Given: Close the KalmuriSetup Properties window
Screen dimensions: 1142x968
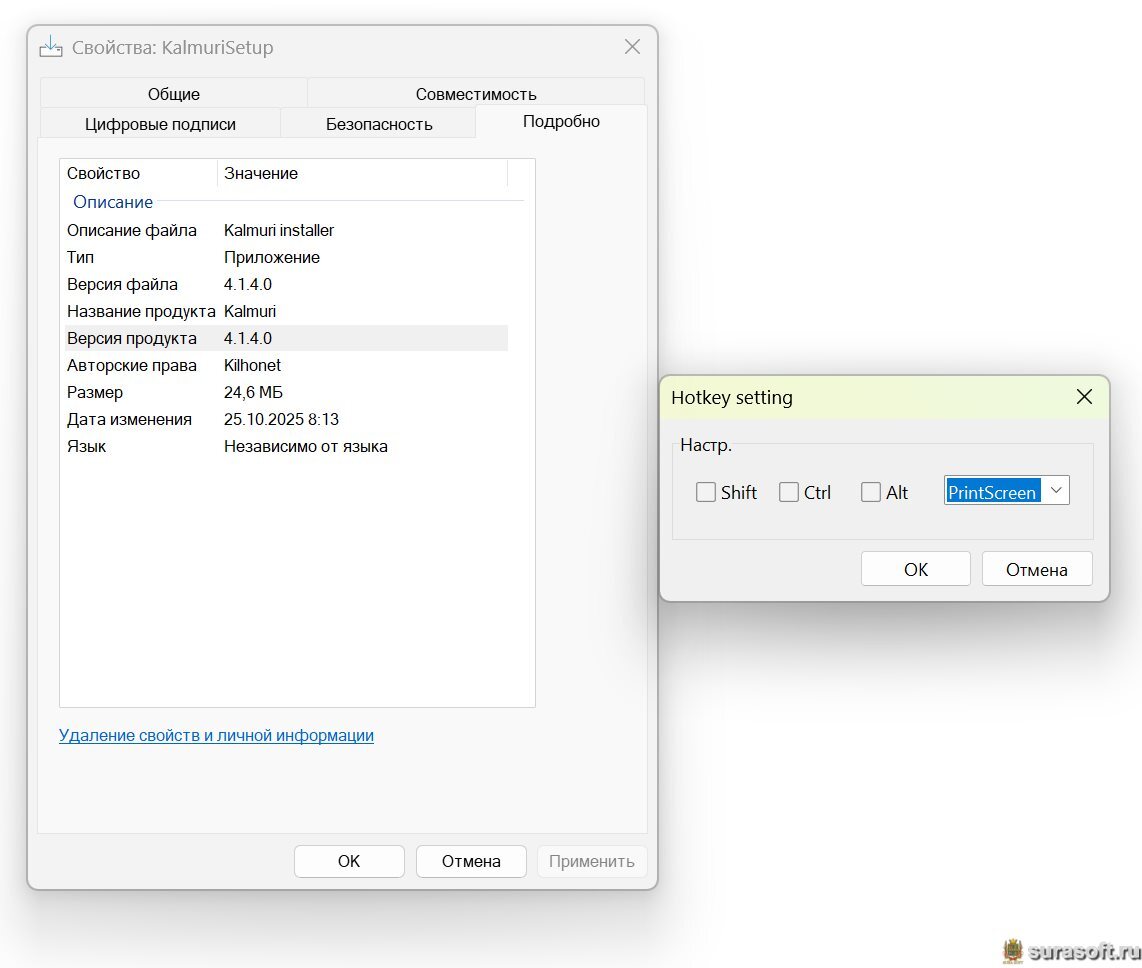Looking at the screenshot, I should [632, 47].
